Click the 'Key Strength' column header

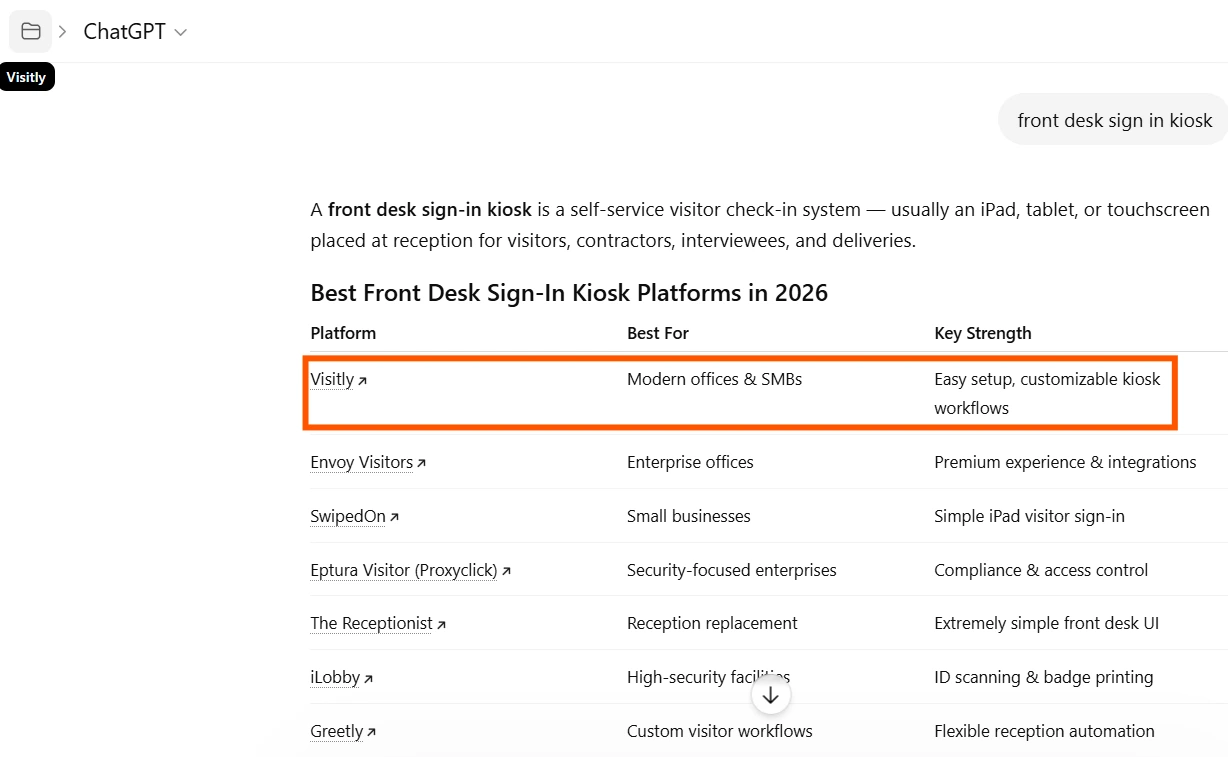pos(983,333)
